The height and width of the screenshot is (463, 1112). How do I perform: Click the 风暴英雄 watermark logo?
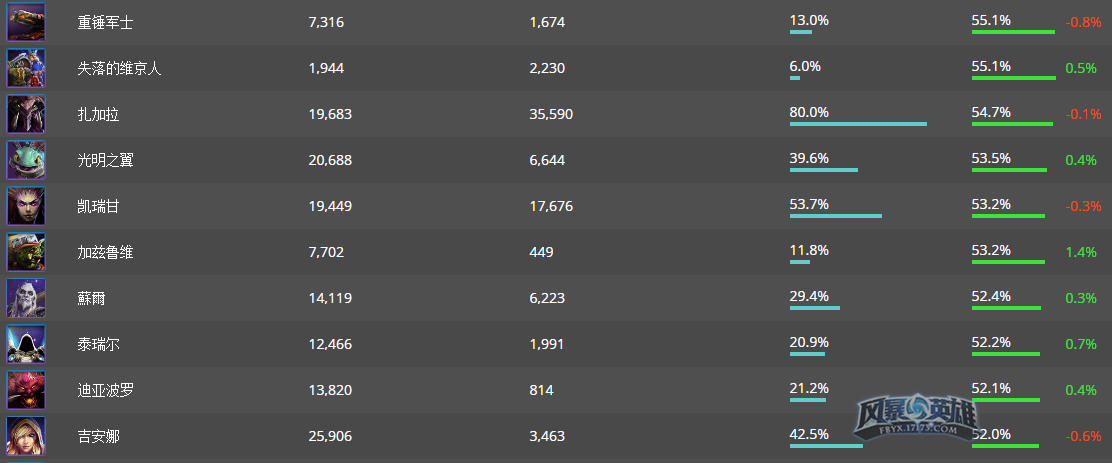918,414
